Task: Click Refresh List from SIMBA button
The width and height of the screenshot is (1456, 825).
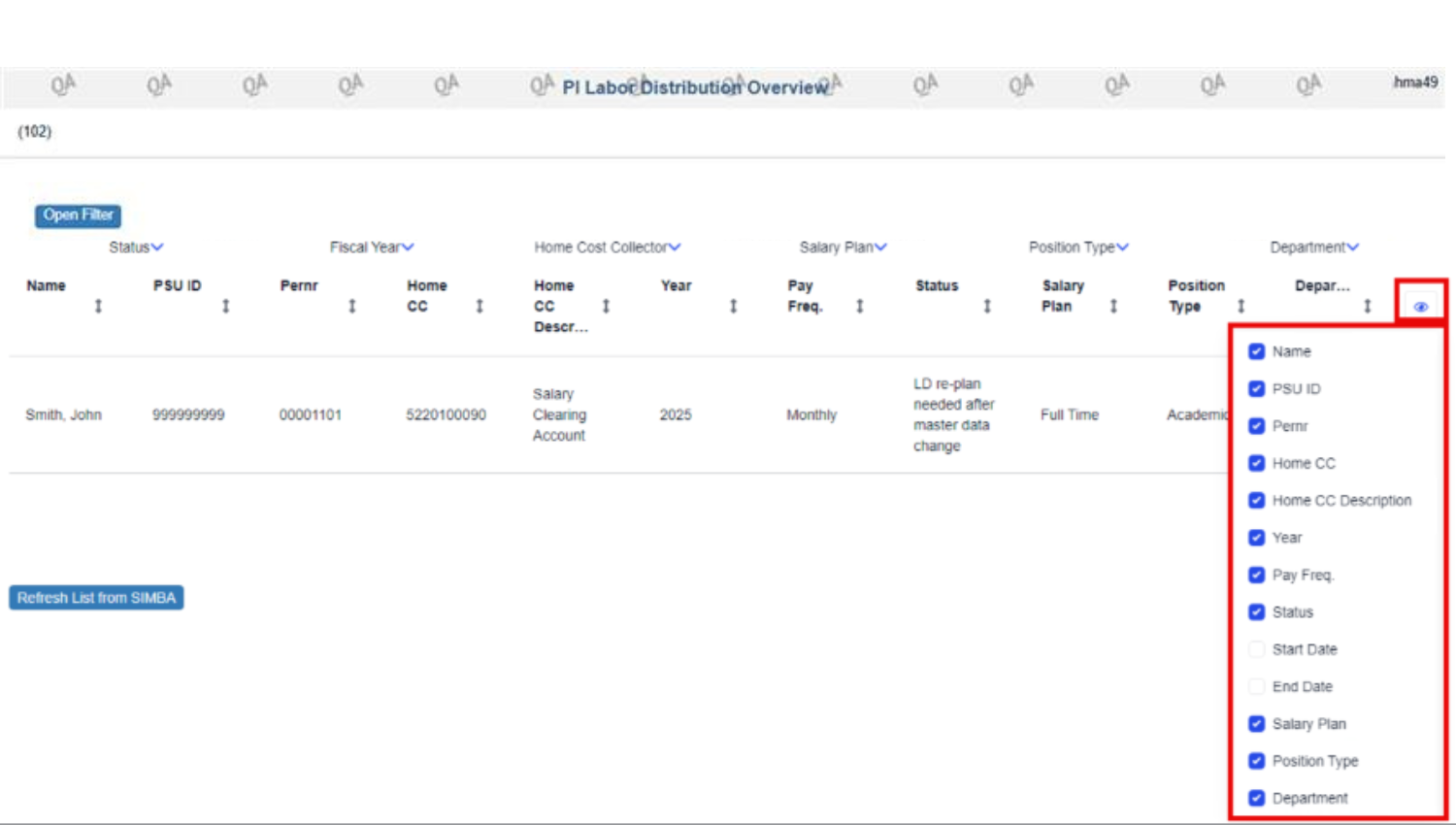Action: click(x=96, y=598)
